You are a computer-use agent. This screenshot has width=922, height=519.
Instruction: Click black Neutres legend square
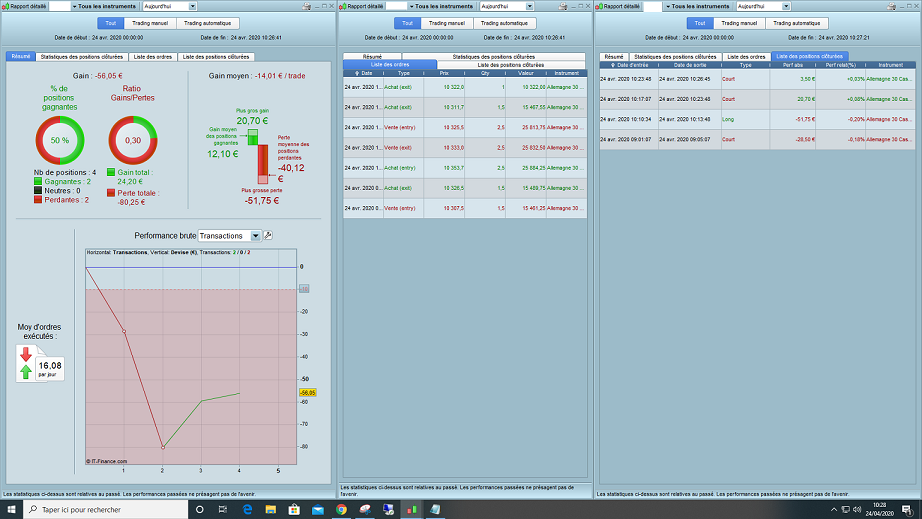click(38, 190)
